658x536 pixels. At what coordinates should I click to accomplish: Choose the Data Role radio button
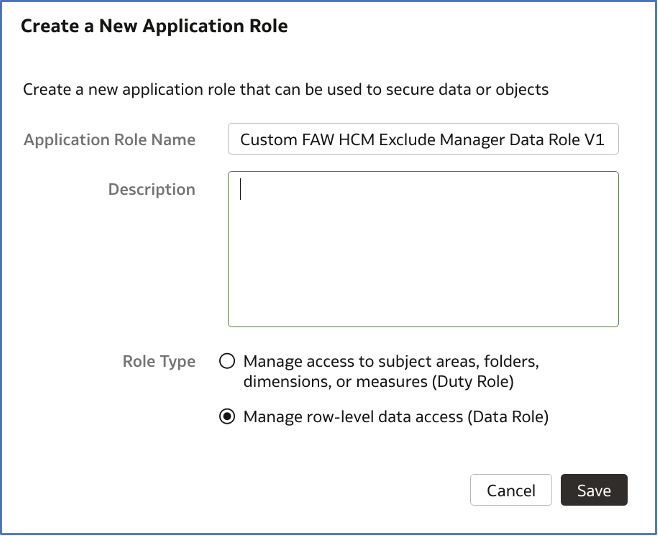(227, 417)
